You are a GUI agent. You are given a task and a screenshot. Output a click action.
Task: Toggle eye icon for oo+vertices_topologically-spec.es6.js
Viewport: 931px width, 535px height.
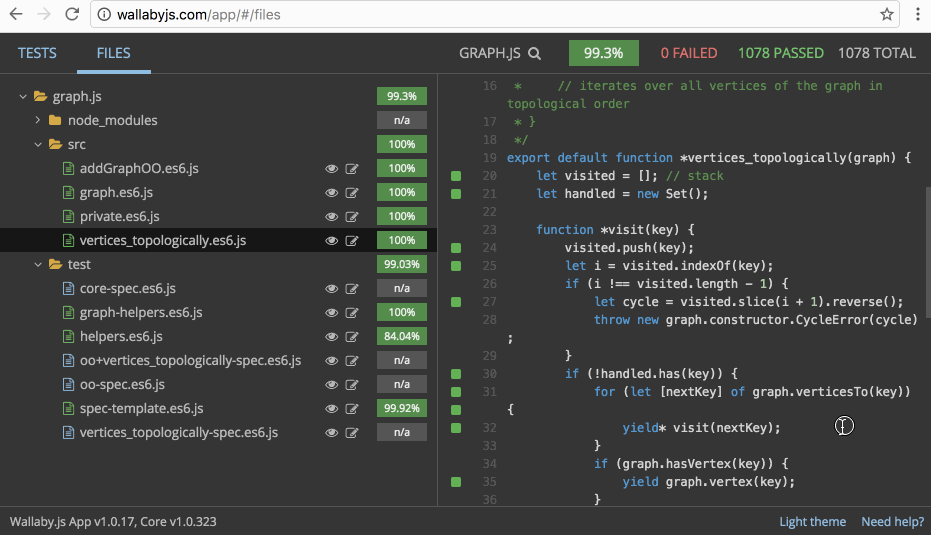point(331,360)
